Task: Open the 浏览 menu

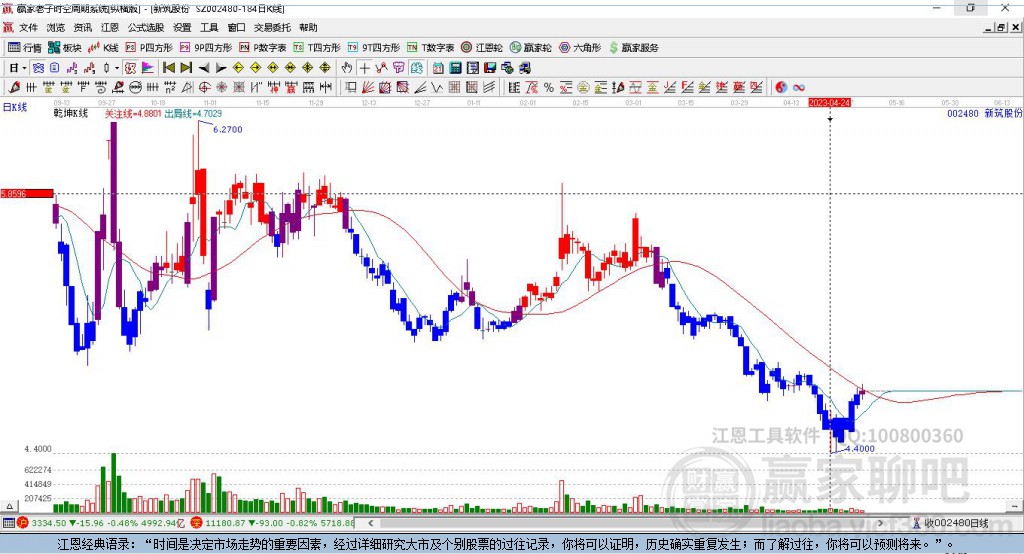Action: [x=56, y=27]
